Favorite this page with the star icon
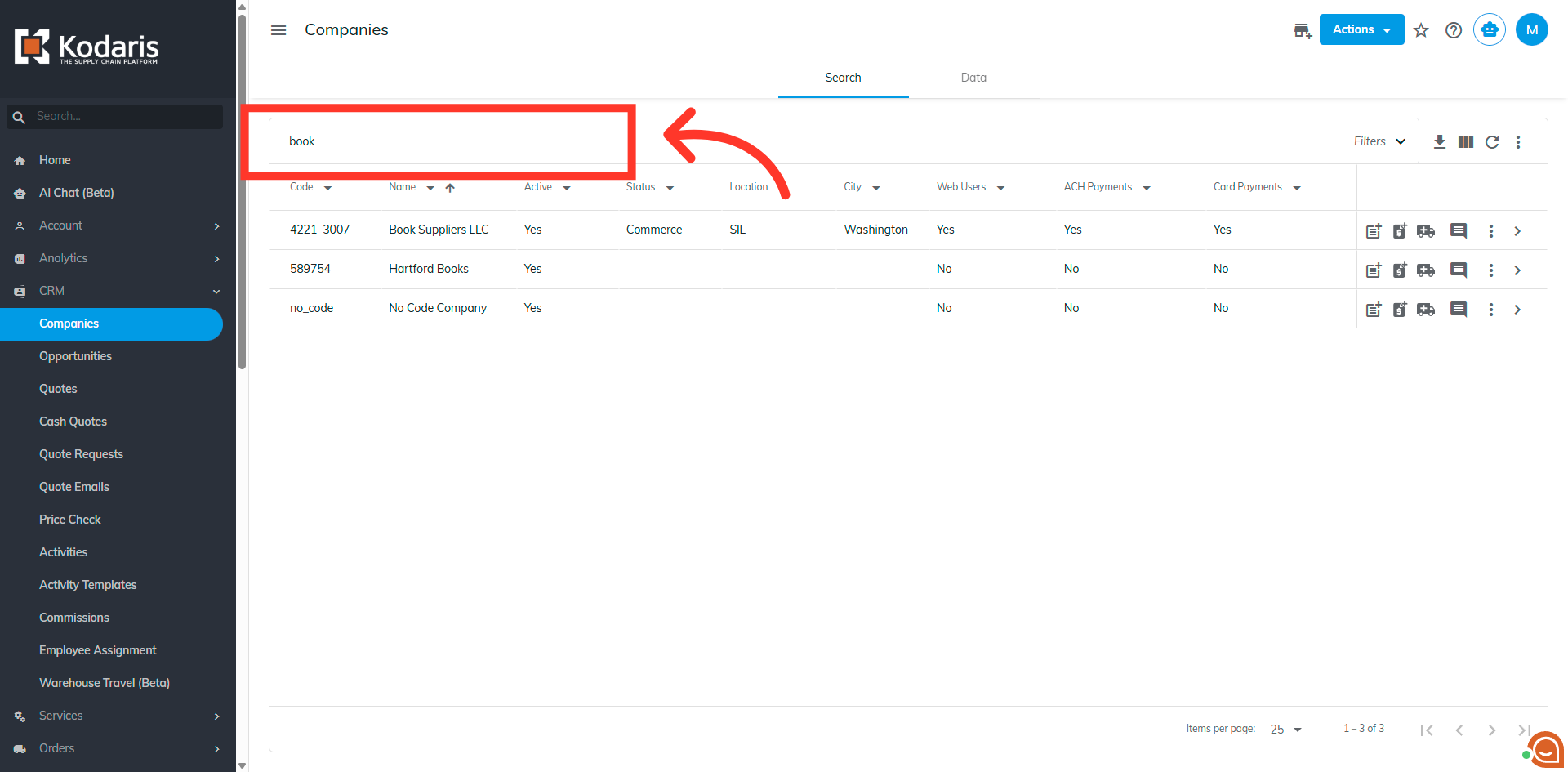 click(x=1421, y=30)
